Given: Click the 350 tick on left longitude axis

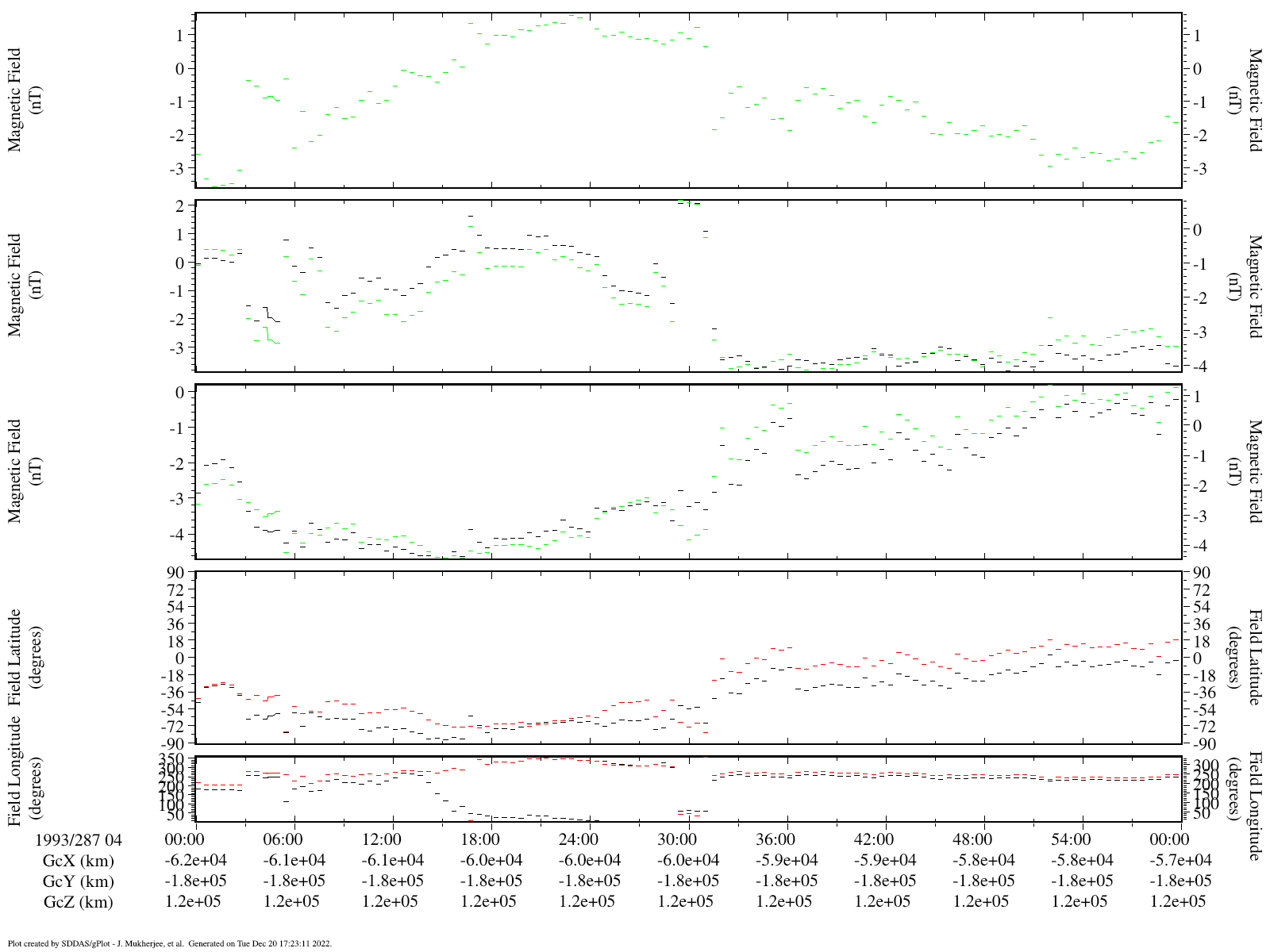Looking at the screenshot, I should (x=173, y=759).
